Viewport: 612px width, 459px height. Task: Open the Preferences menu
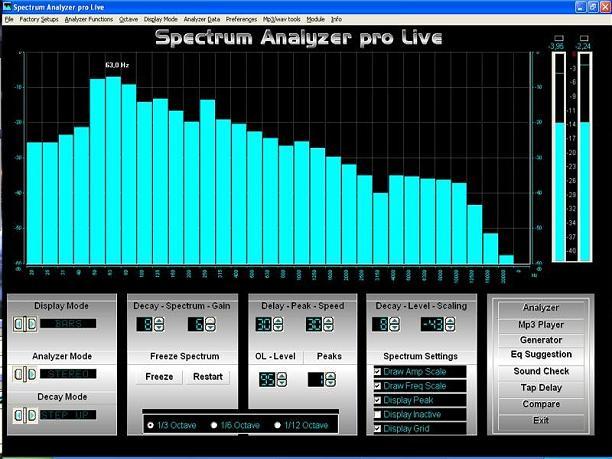point(241,19)
